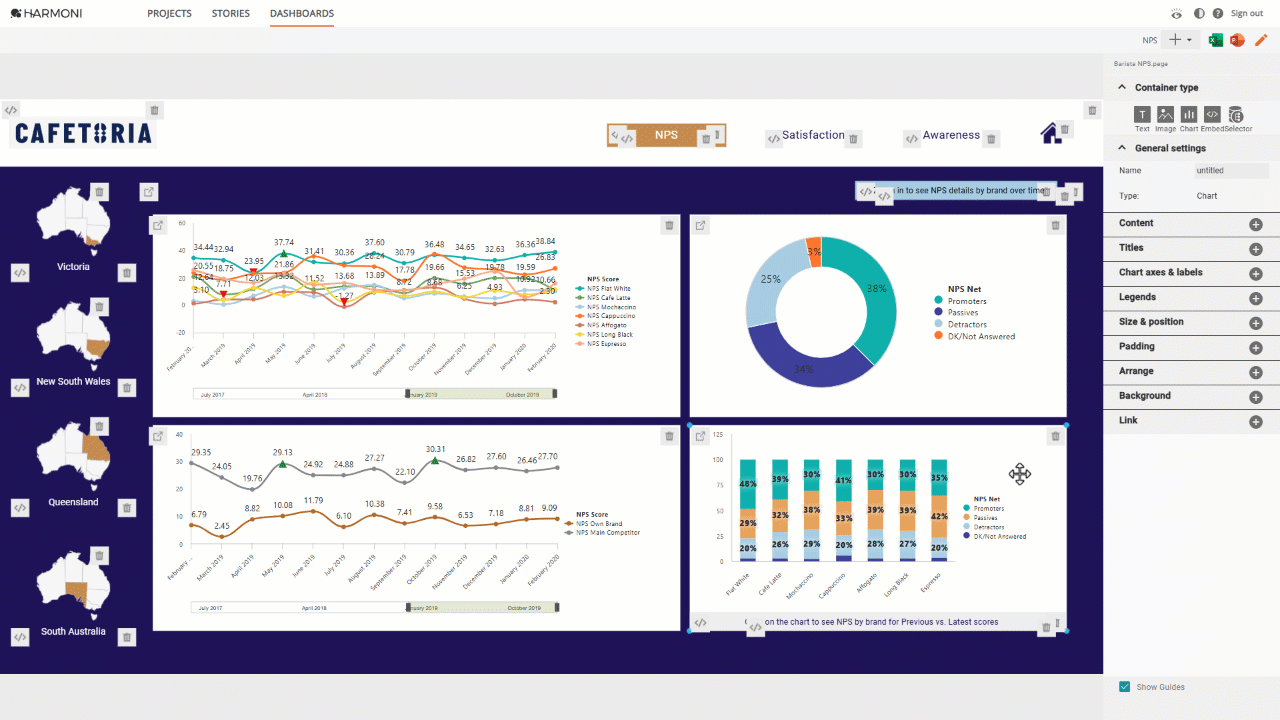This screenshot has height=720, width=1280.
Task: Choose the Image container type icon
Action: [x=1165, y=114]
